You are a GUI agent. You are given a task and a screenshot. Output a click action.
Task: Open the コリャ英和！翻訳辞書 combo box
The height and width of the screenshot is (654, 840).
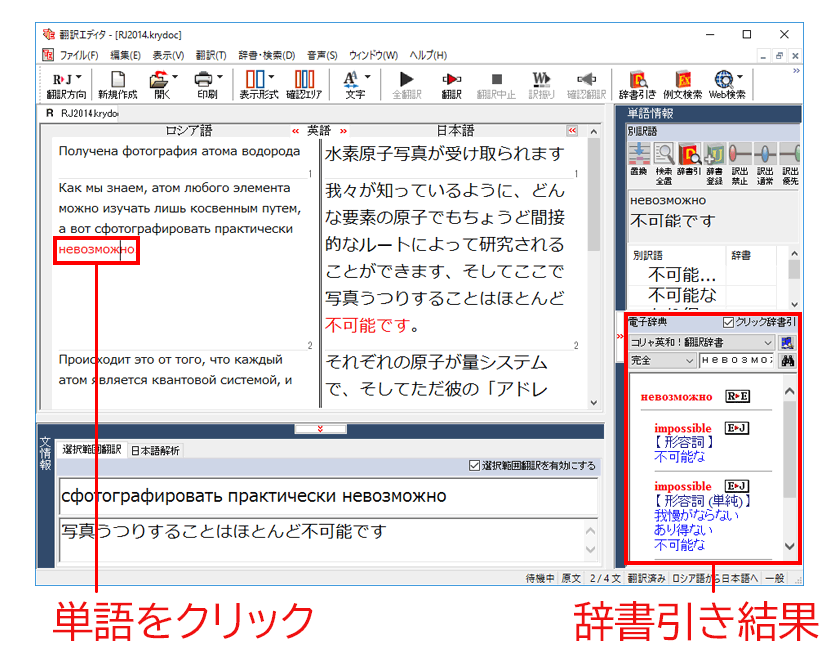(702, 343)
